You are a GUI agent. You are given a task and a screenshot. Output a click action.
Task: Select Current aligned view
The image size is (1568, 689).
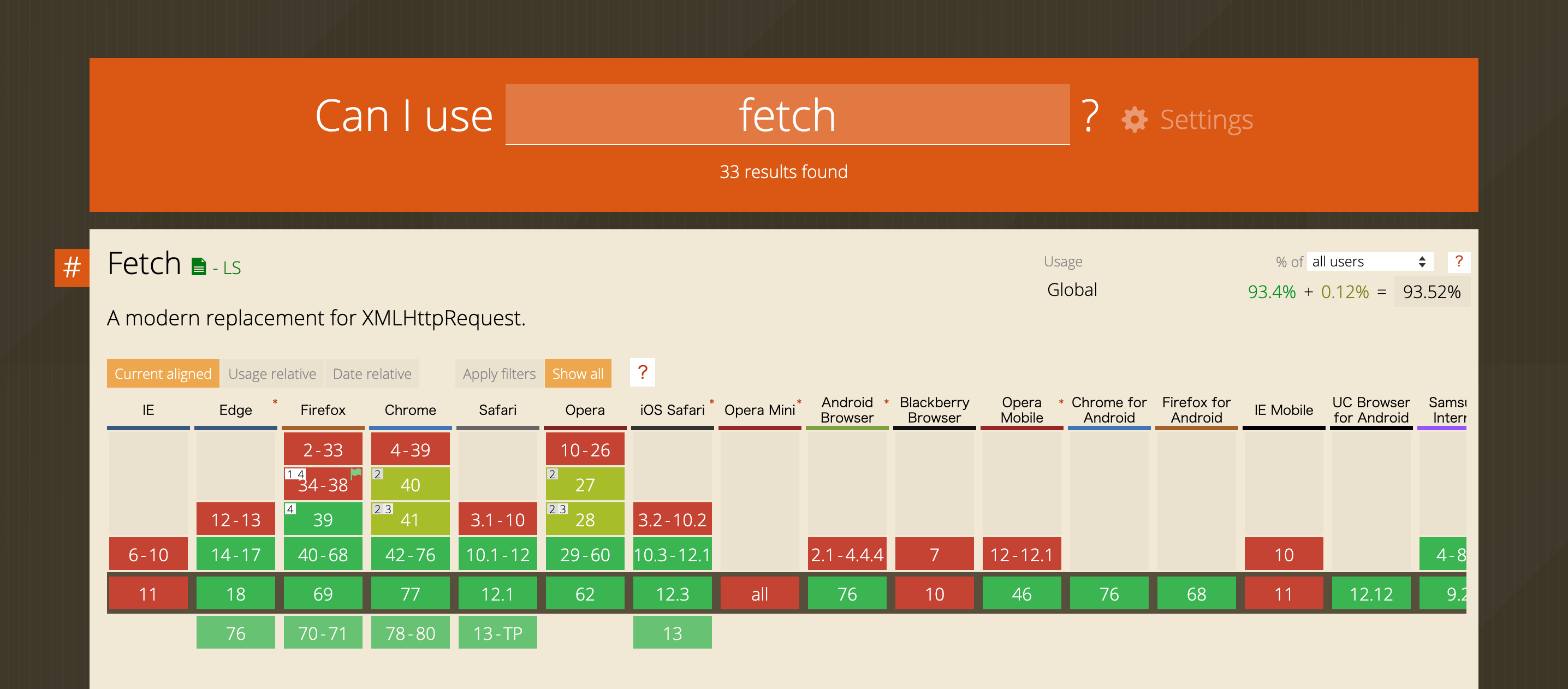[x=163, y=374]
